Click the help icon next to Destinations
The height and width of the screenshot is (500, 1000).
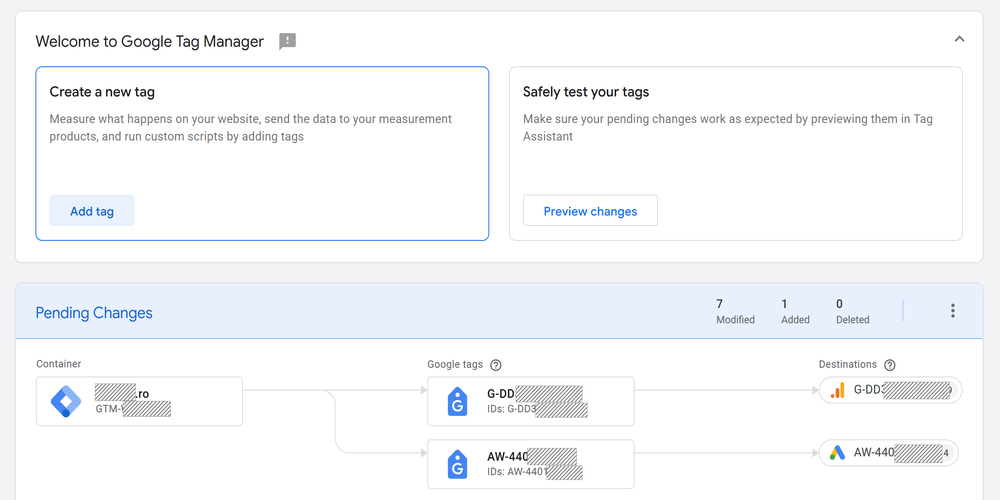(890, 365)
